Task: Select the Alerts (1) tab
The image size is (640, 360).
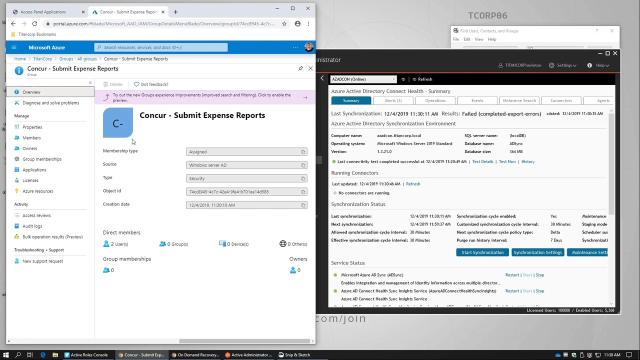Action: click(x=393, y=100)
